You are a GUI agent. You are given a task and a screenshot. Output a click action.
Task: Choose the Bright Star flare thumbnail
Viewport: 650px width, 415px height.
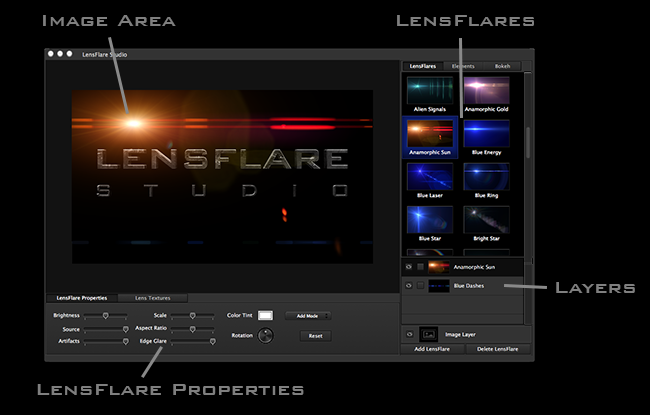pos(486,220)
